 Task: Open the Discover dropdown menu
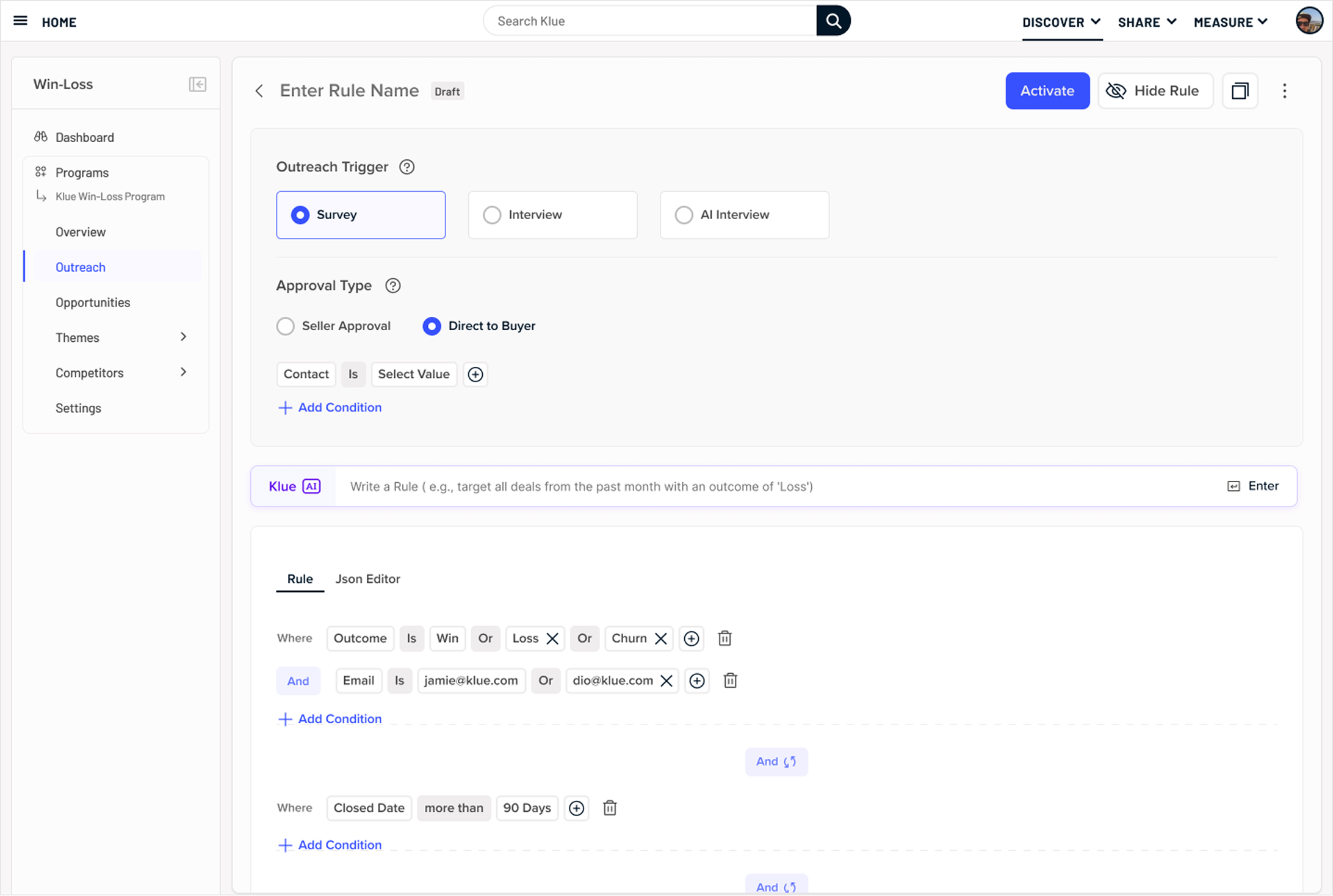tap(1061, 22)
